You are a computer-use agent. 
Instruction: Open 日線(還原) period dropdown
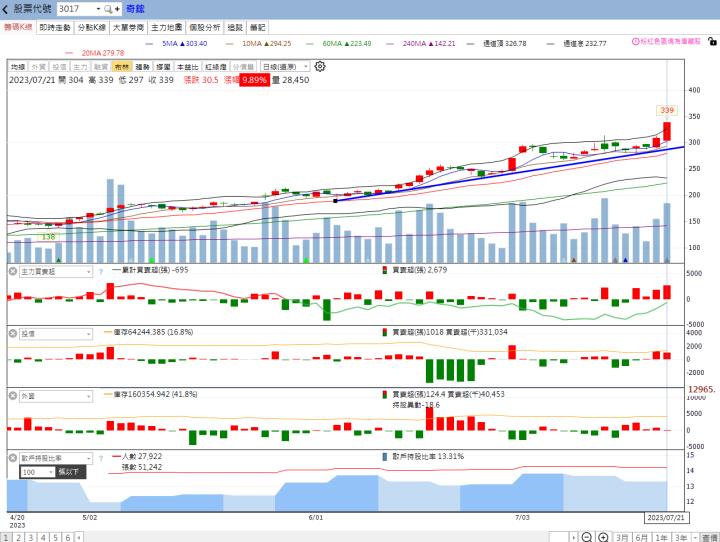285,67
